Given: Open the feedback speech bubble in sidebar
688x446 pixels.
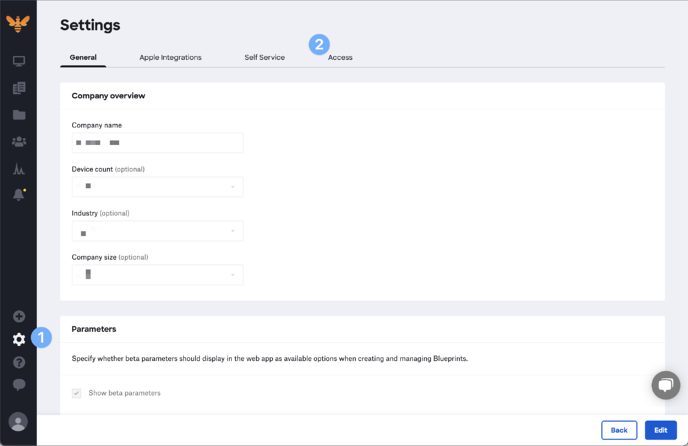Looking at the screenshot, I should 19,385.
